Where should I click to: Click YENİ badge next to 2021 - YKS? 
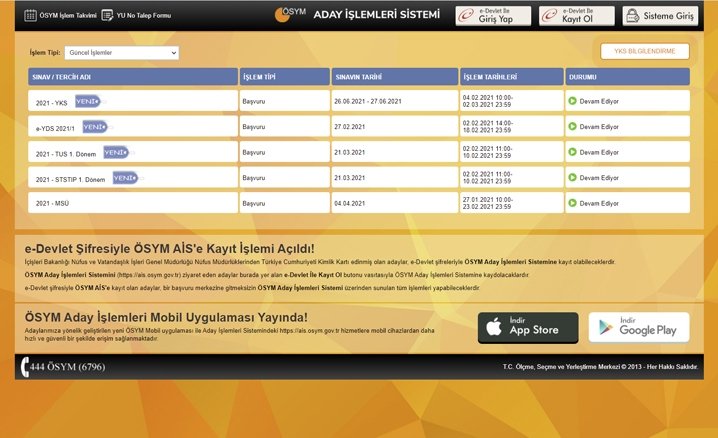tap(87, 101)
